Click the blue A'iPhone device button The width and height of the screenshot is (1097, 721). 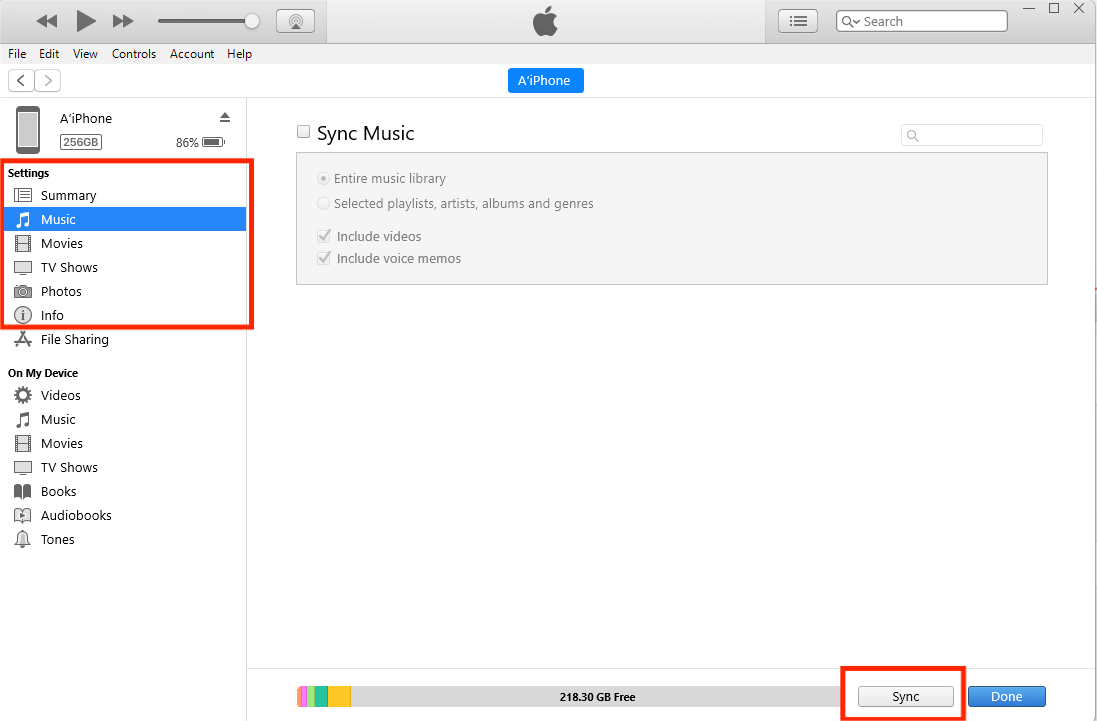[x=546, y=80]
